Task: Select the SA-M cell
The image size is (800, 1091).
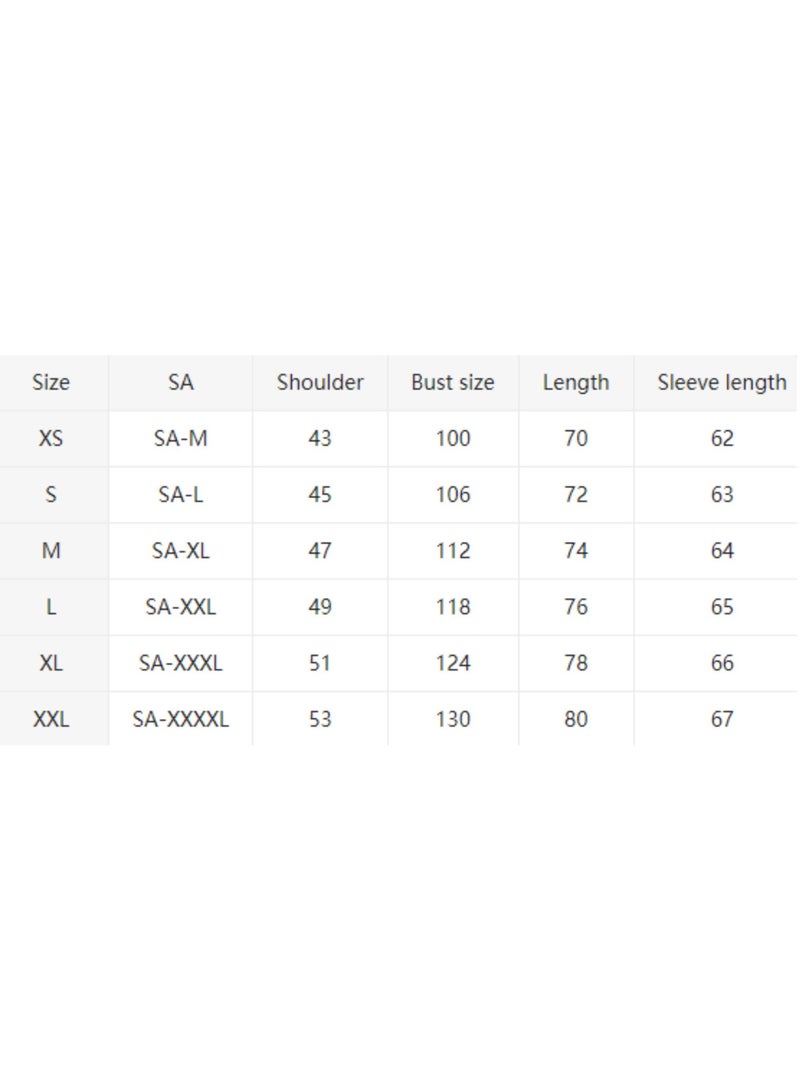Action: pos(180,438)
